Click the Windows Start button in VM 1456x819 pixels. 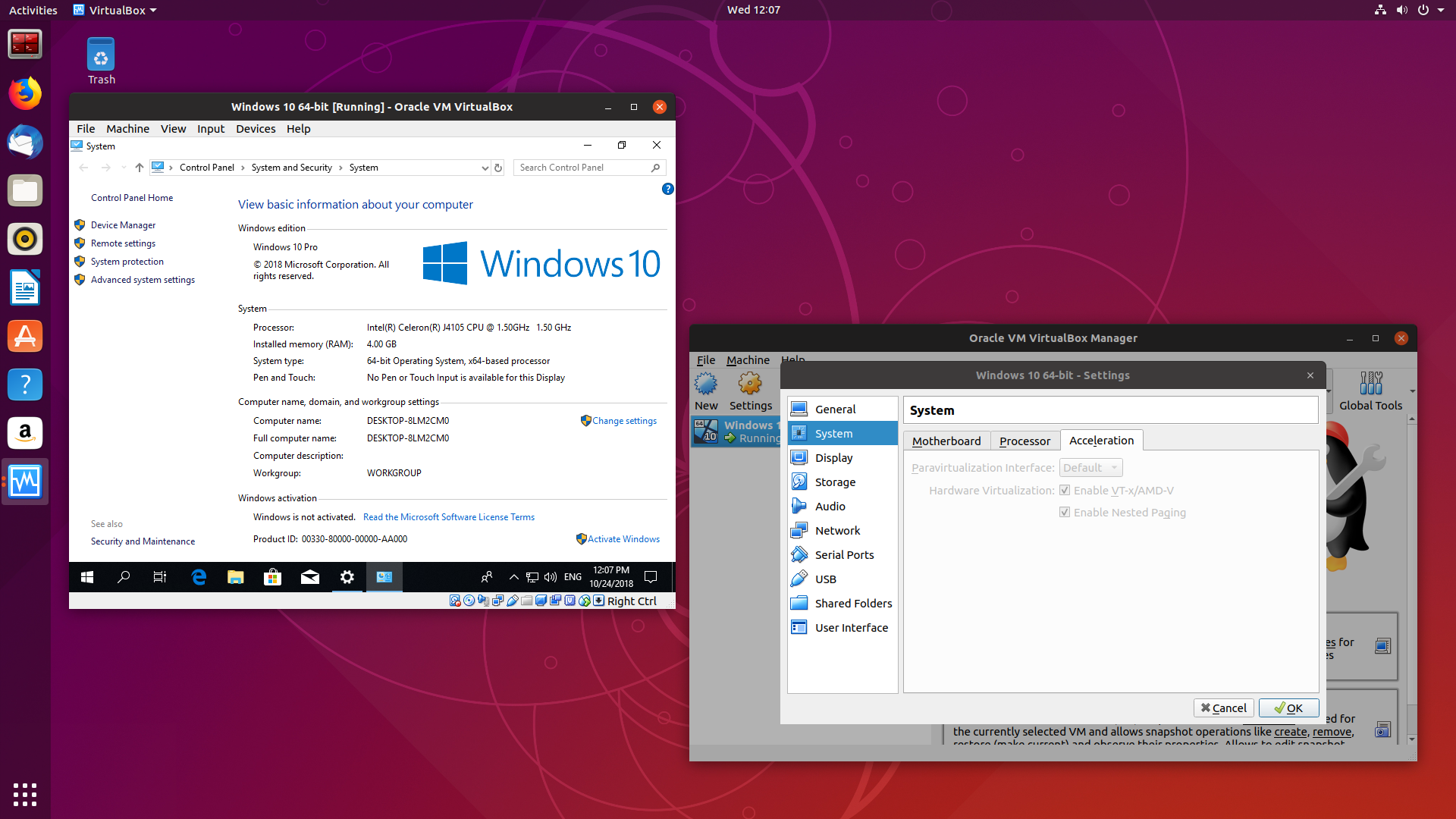click(x=87, y=577)
